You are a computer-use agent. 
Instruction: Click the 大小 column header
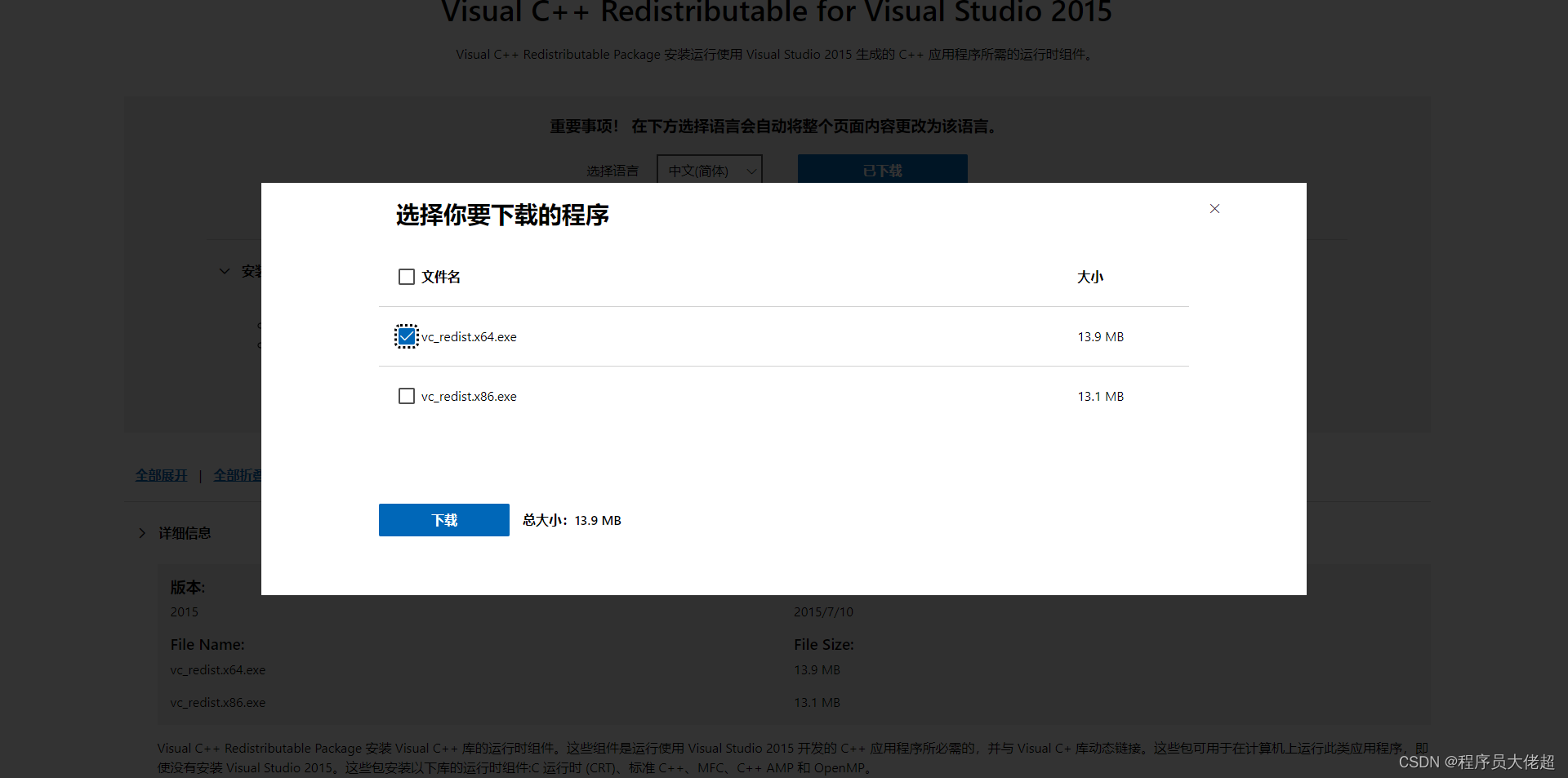pos(1090,277)
